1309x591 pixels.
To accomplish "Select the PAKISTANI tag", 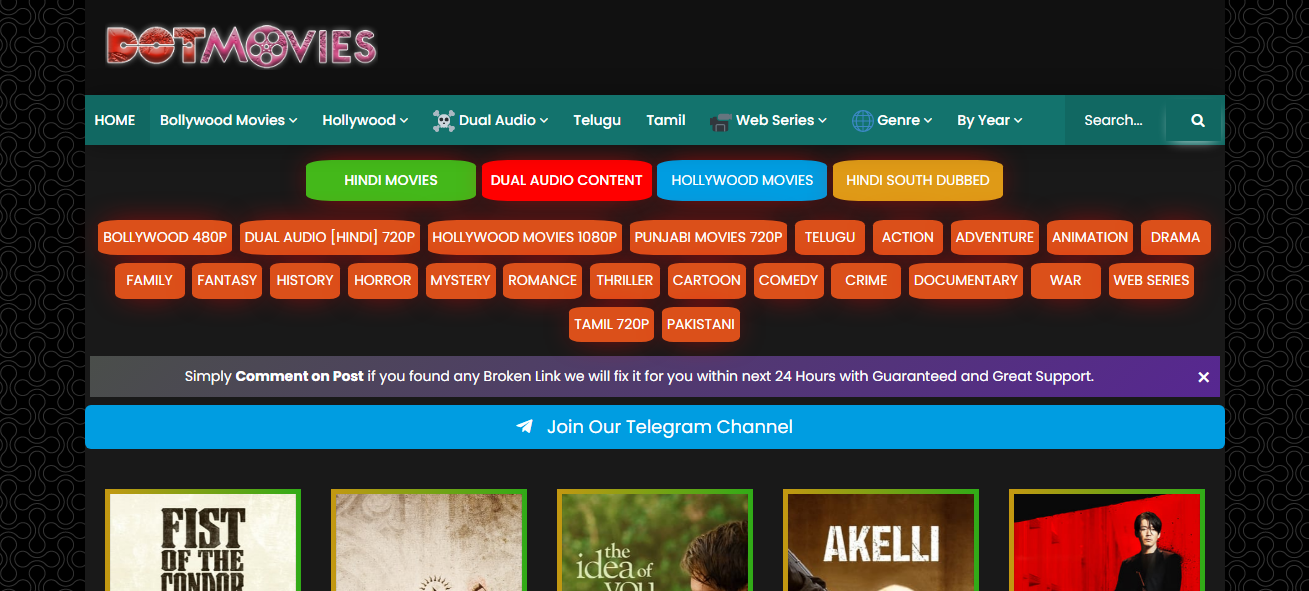I will coord(701,325).
